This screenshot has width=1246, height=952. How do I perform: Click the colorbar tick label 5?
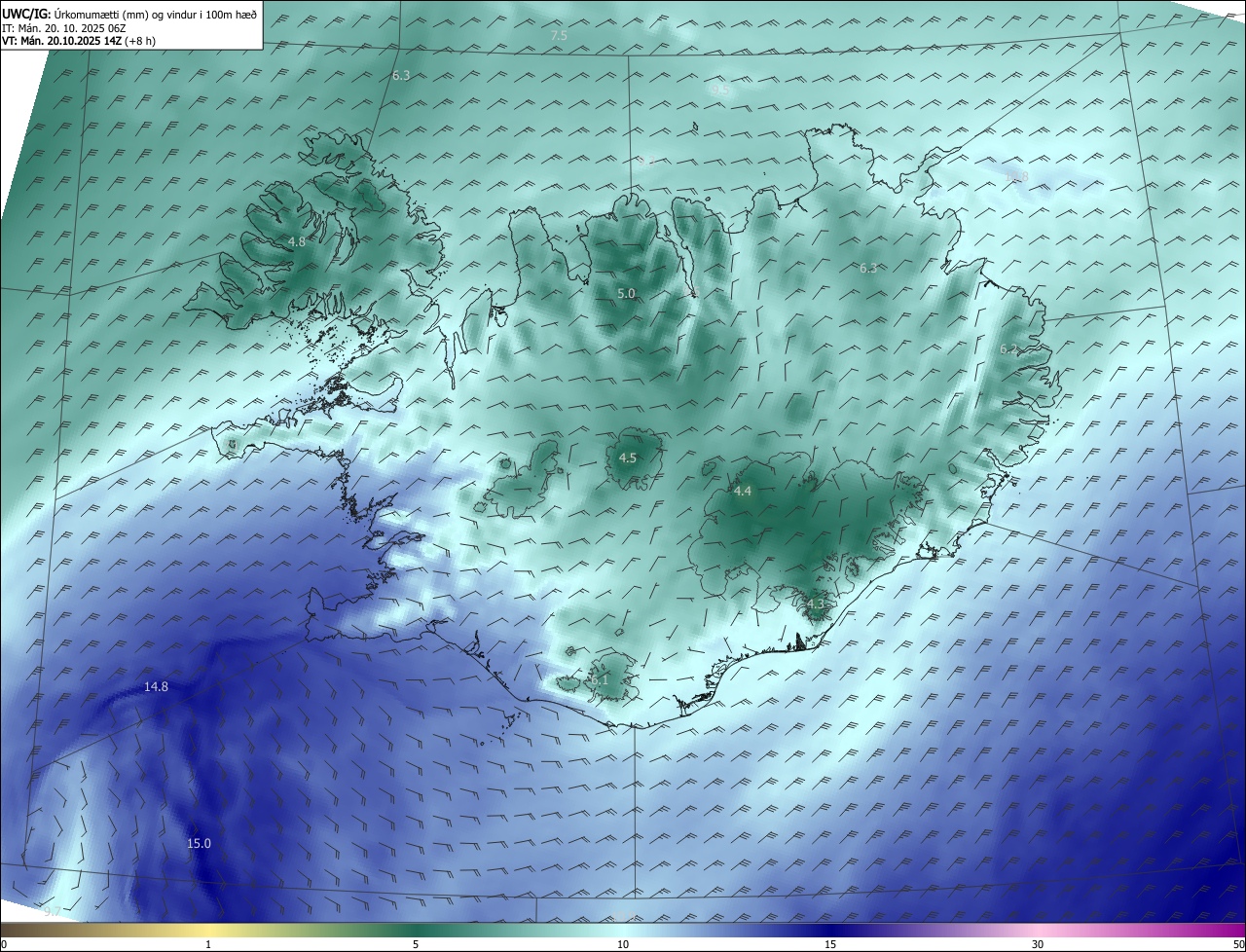(416, 944)
